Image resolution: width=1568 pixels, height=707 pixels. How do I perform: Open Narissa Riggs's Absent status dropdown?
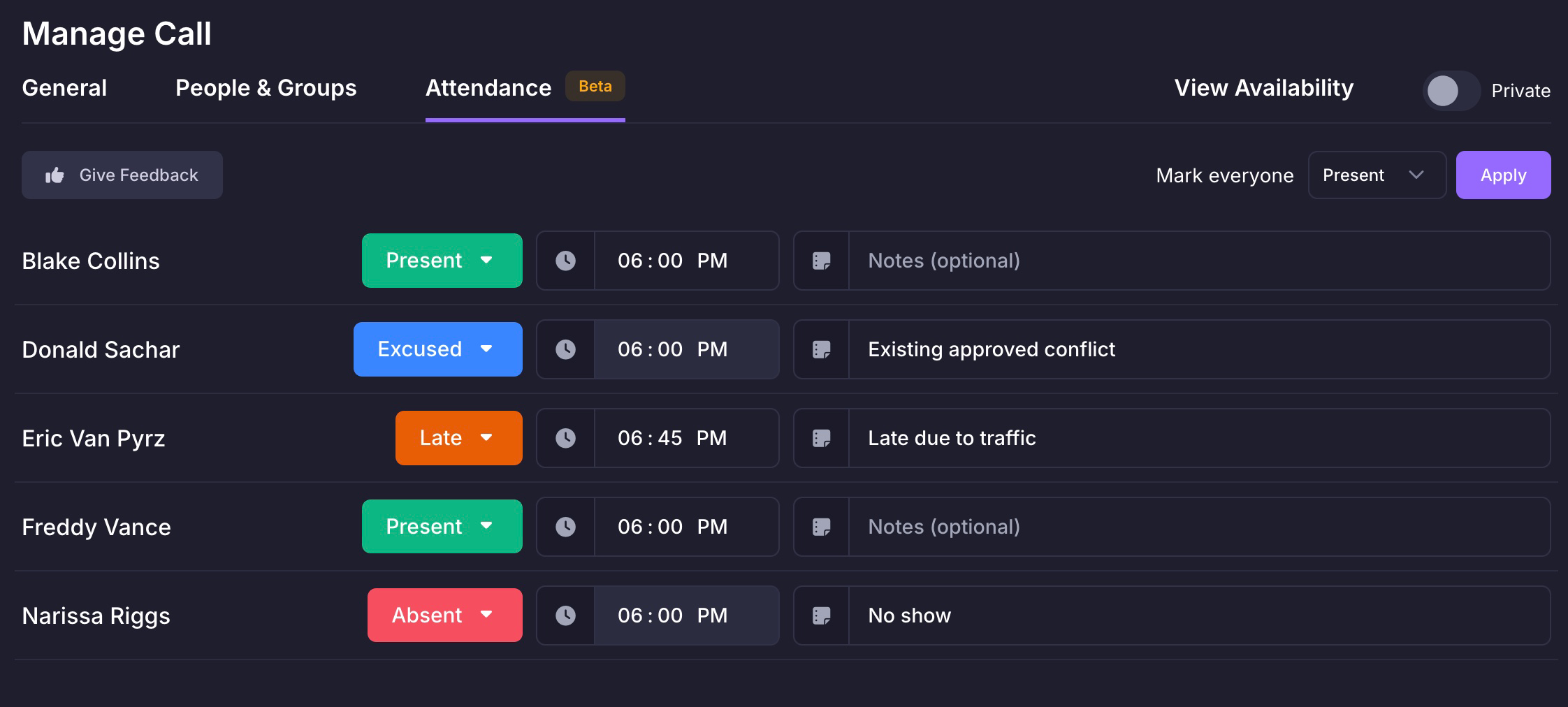tap(445, 615)
